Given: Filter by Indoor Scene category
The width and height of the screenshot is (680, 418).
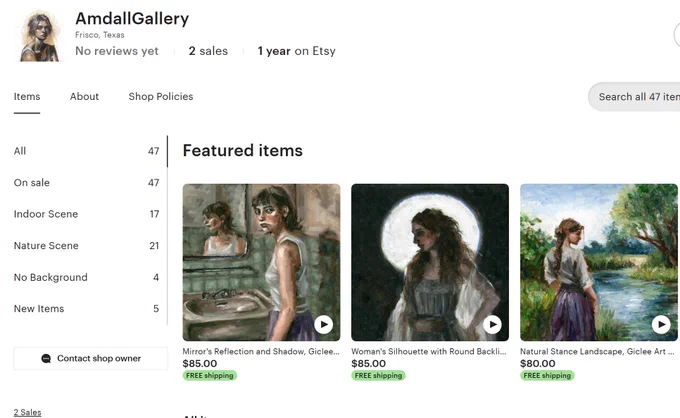Looking at the screenshot, I should click(87, 214).
